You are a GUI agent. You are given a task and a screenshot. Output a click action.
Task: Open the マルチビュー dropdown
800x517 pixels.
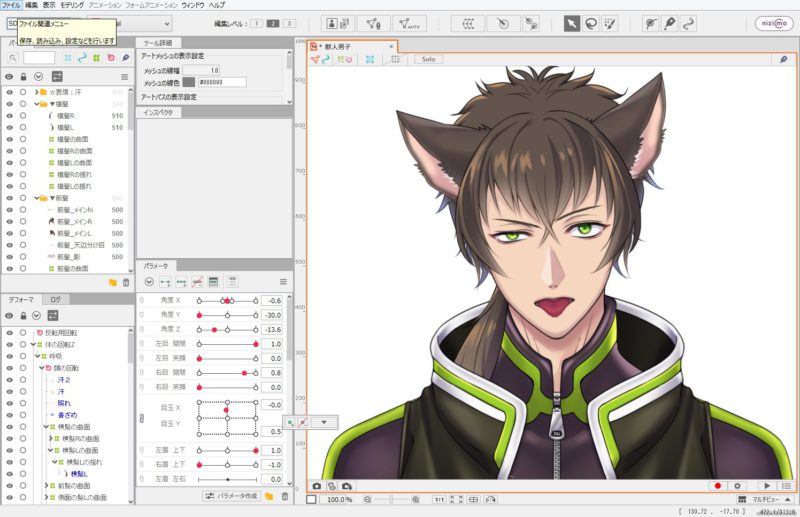click(766, 499)
